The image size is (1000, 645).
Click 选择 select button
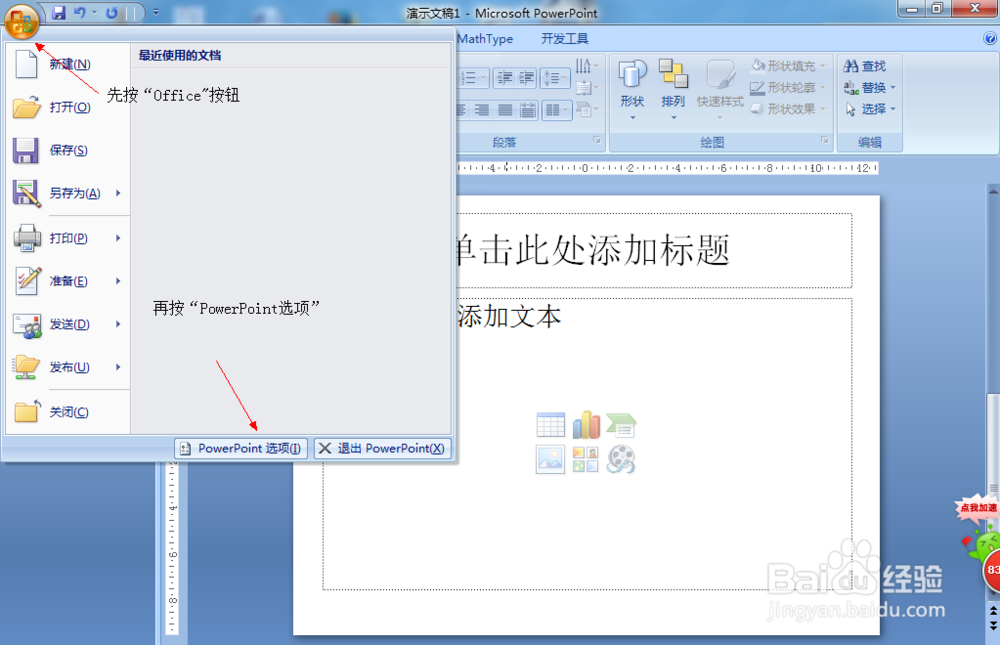tap(870, 109)
